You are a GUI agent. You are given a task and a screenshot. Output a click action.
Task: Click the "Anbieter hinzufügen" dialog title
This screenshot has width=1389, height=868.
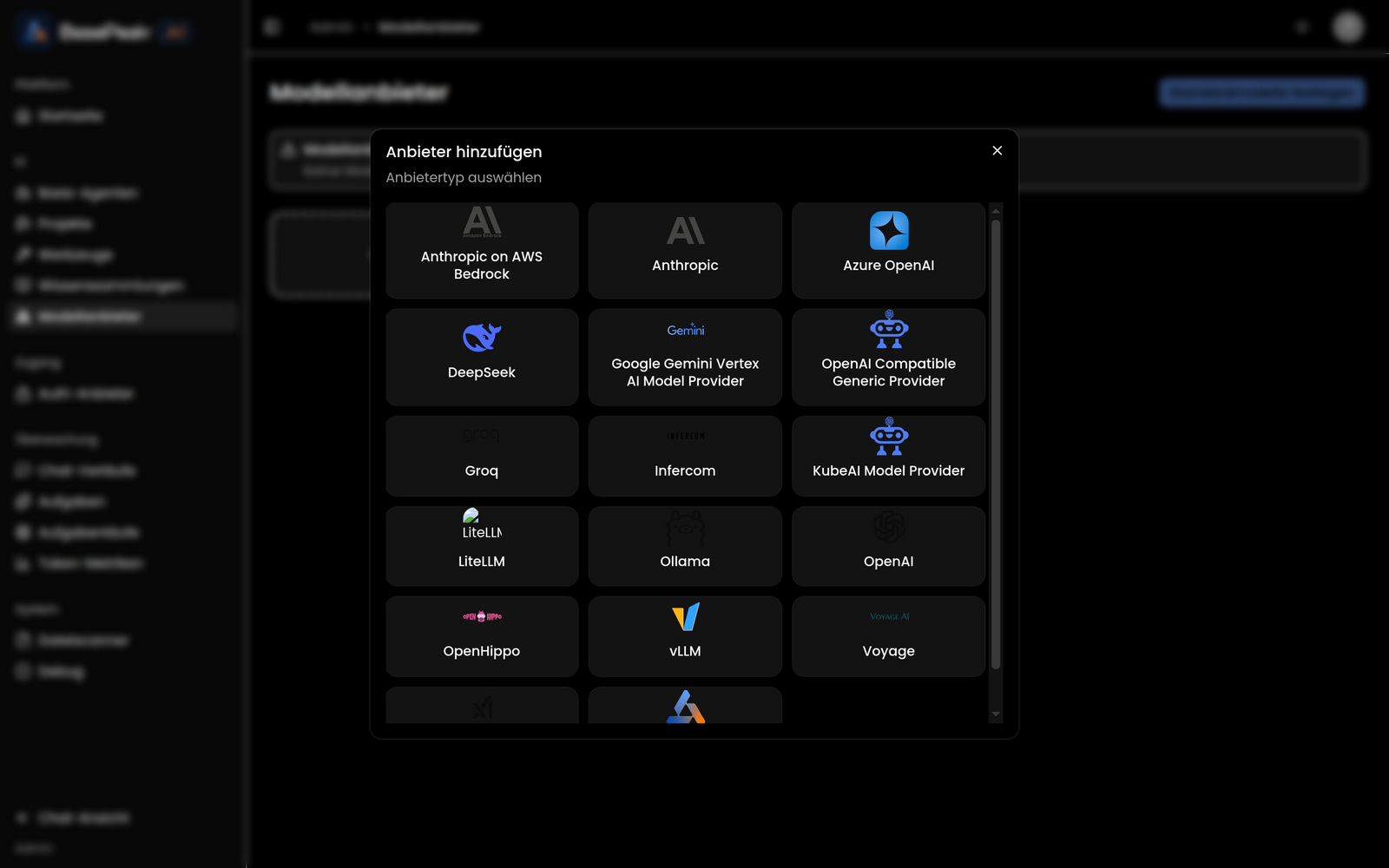(x=464, y=152)
